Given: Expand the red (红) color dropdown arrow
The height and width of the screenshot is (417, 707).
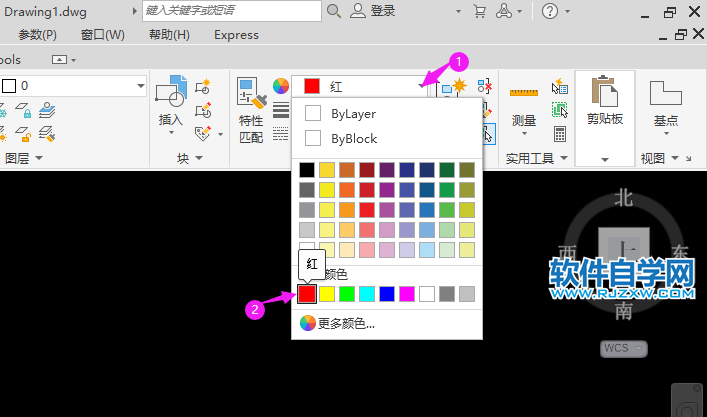Looking at the screenshot, I should [421, 86].
